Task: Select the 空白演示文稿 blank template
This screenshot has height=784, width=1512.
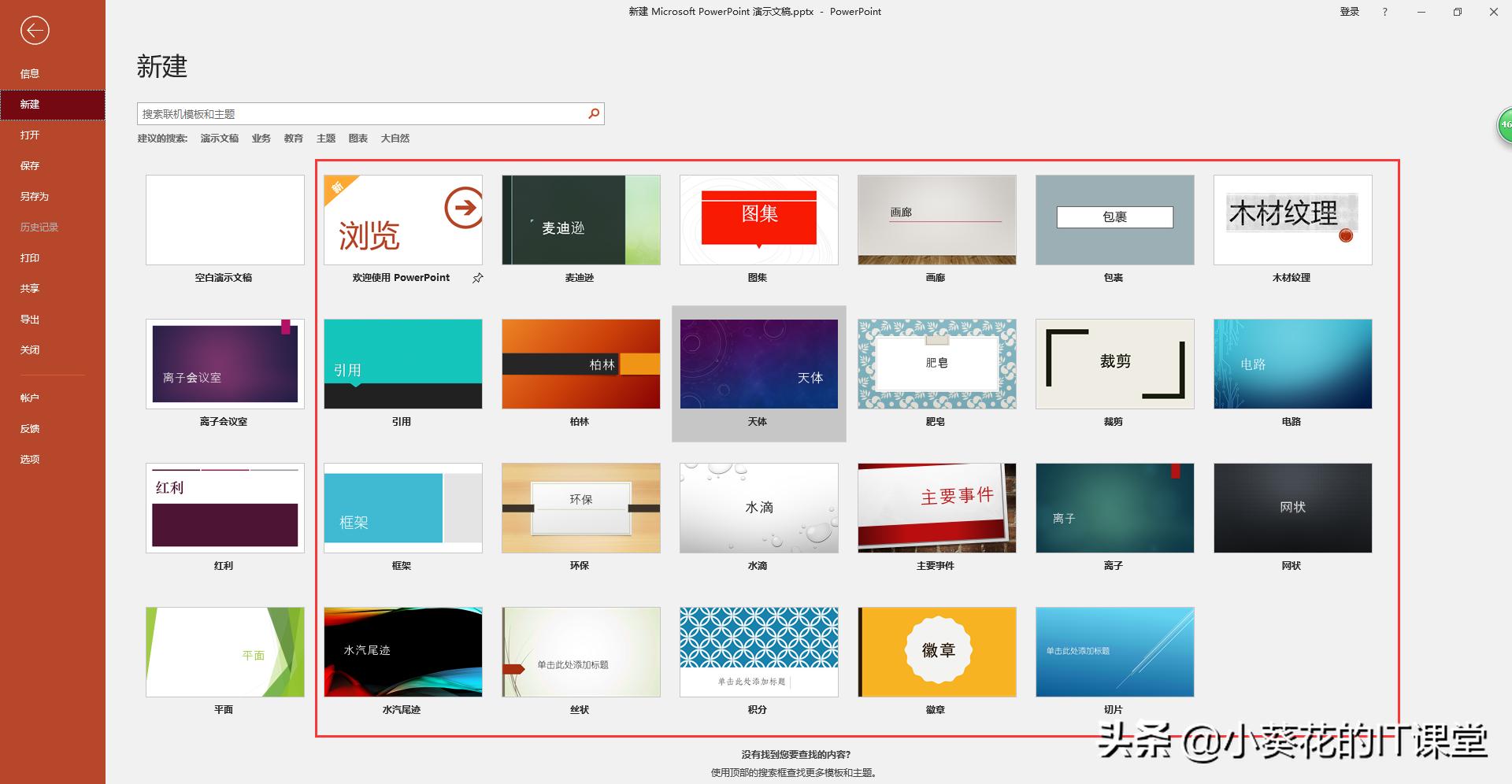Action: click(225, 220)
